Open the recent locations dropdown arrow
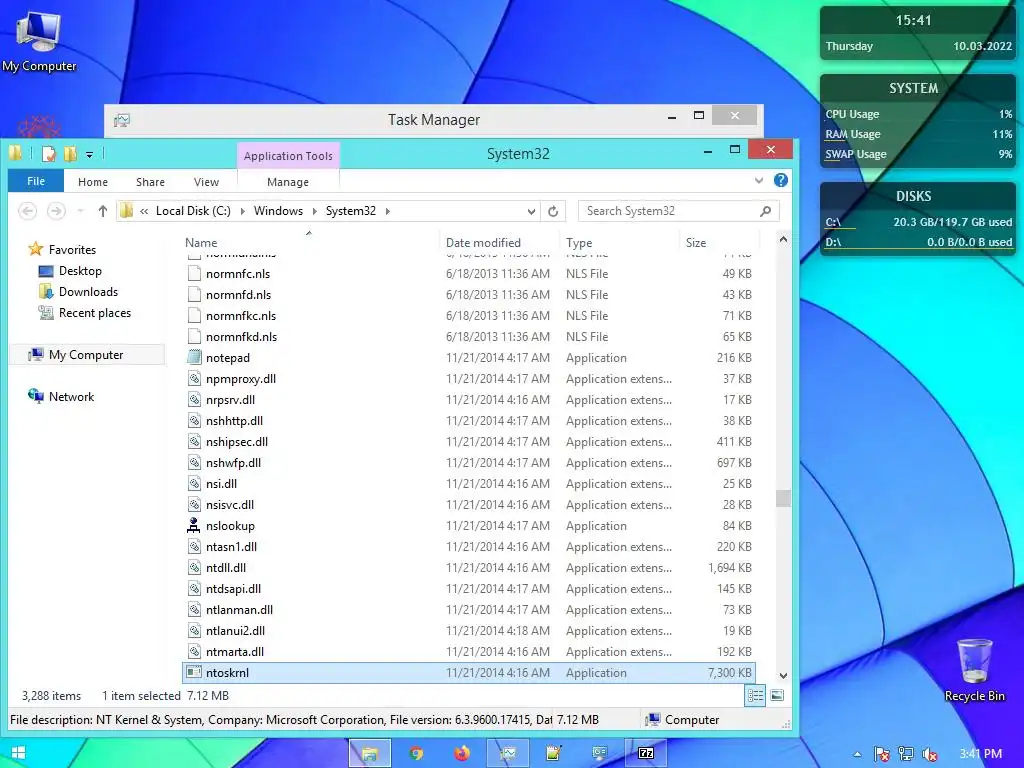This screenshot has width=1024, height=768. 80,211
